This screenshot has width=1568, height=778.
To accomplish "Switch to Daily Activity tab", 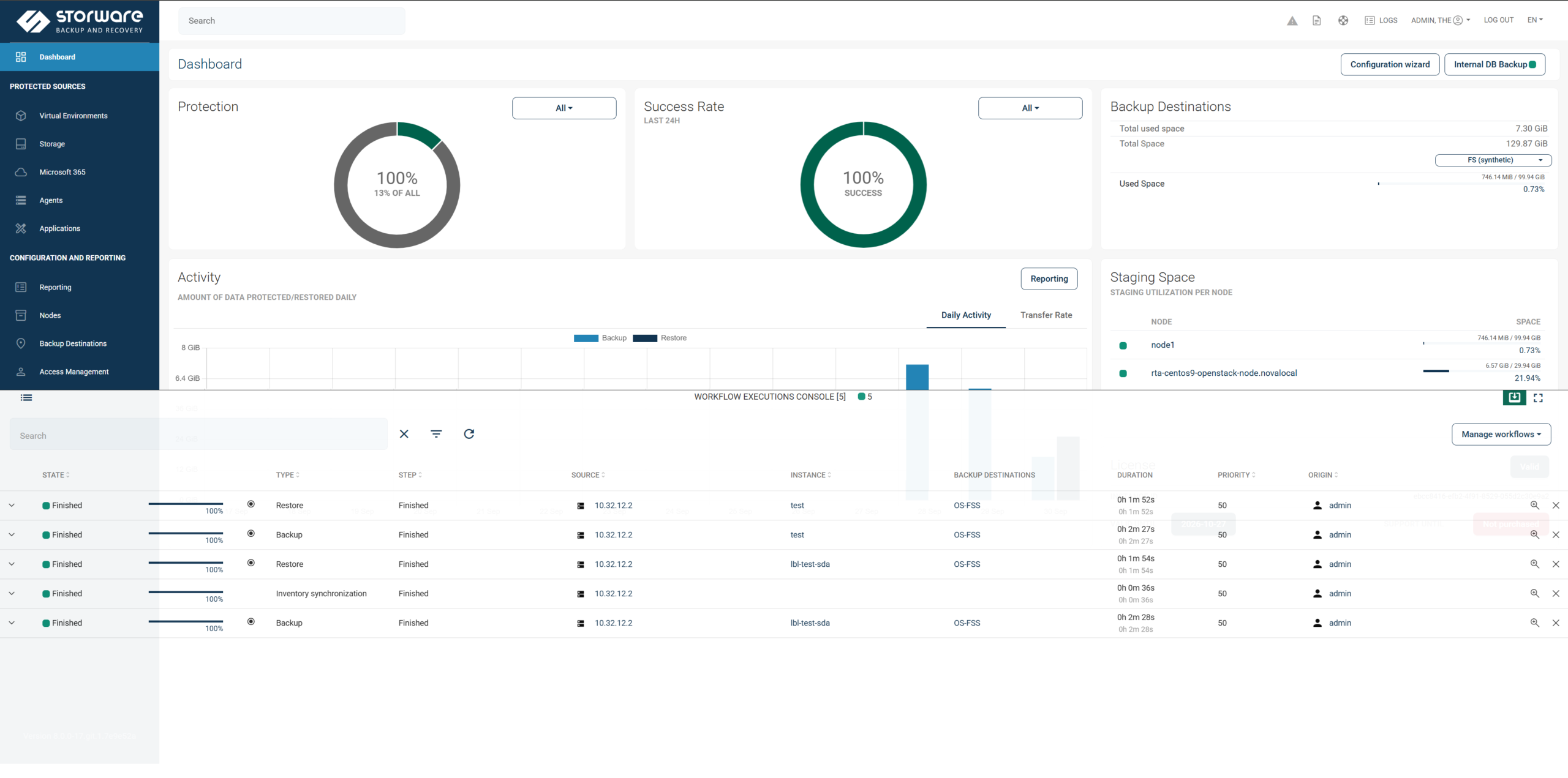I will pos(966,315).
